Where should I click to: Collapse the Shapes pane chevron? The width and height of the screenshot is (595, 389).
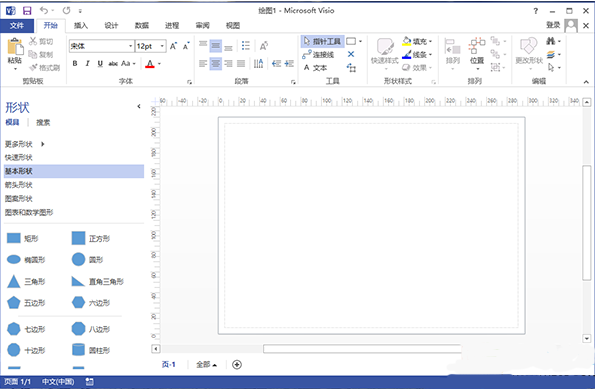coord(139,106)
